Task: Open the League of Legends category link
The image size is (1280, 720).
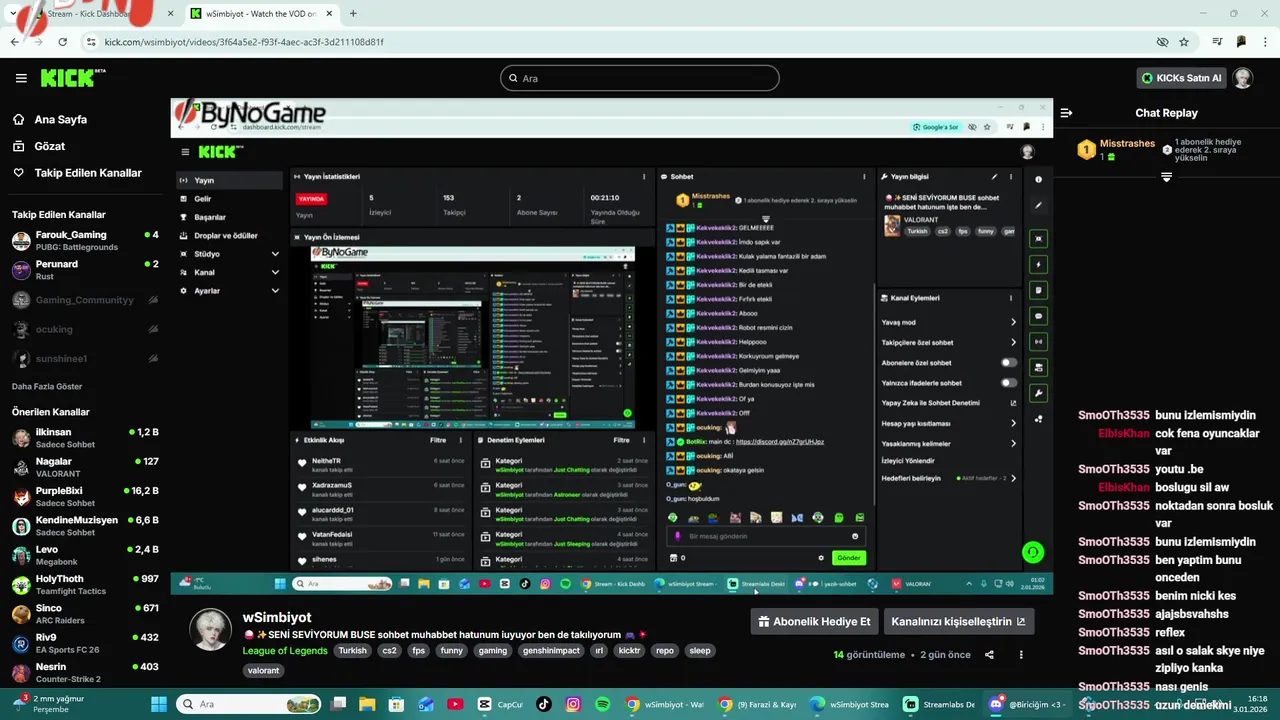Action: 285,650
